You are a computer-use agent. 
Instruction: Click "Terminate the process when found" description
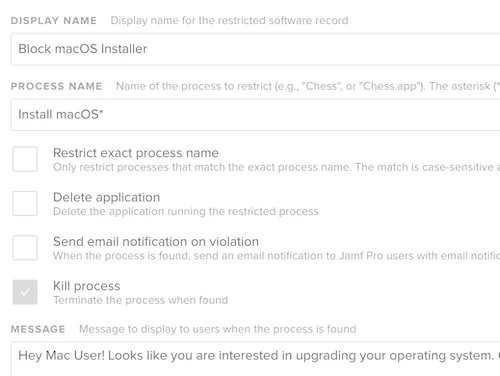point(140,300)
